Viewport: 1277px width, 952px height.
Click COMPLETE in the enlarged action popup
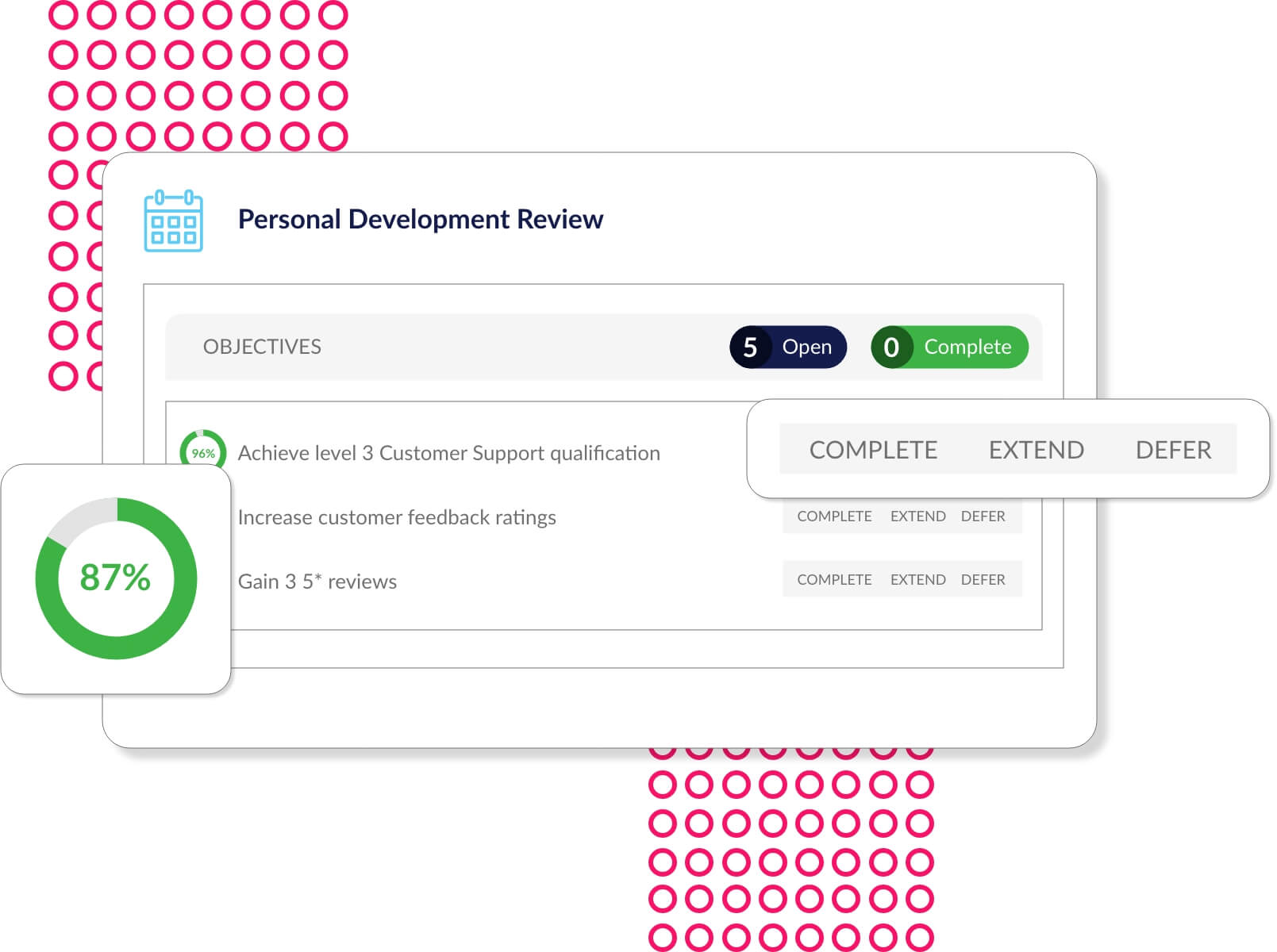873,450
